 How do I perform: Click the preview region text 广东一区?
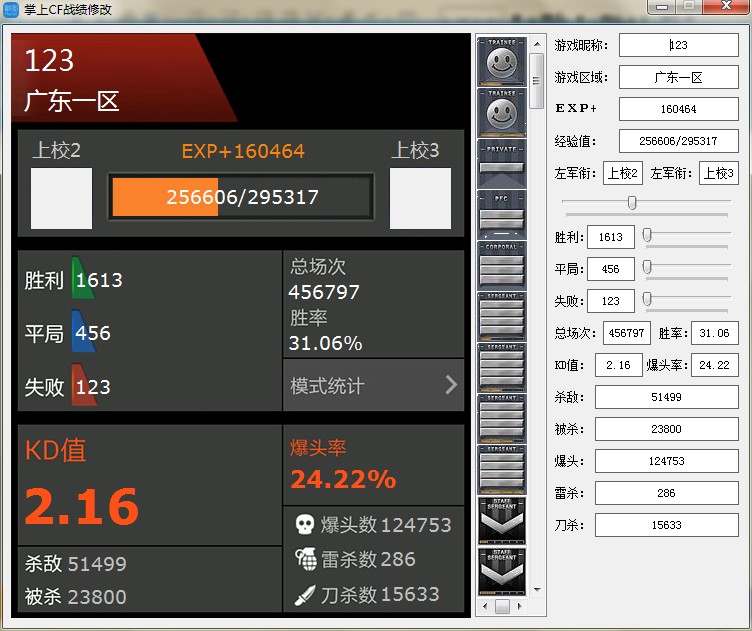click(71, 101)
